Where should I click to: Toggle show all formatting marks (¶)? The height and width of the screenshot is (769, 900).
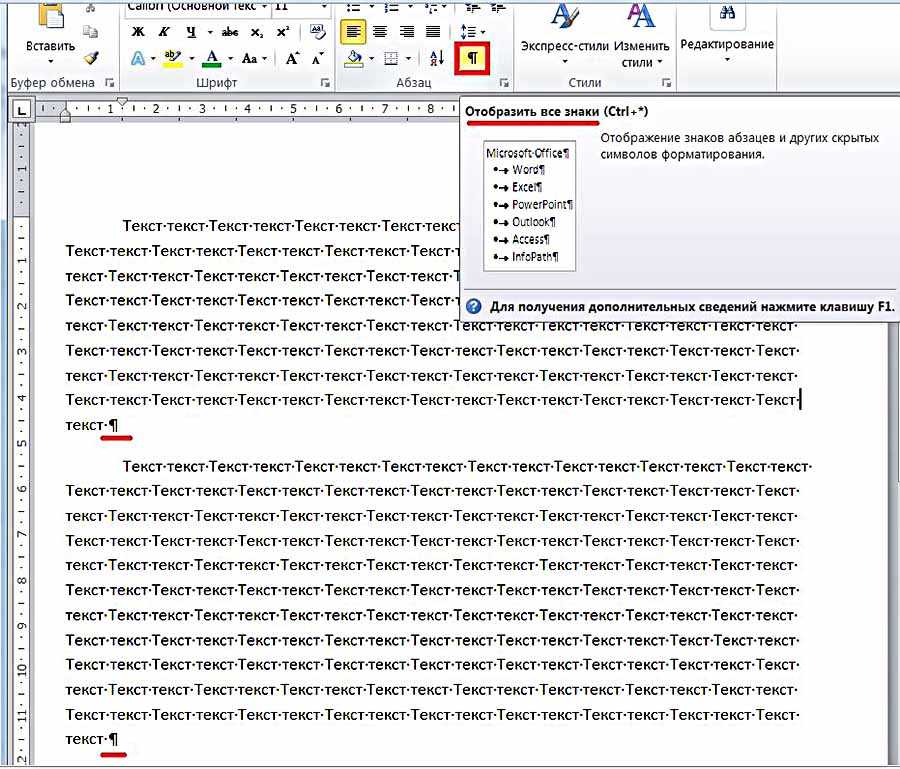click(x=473, y=59)
